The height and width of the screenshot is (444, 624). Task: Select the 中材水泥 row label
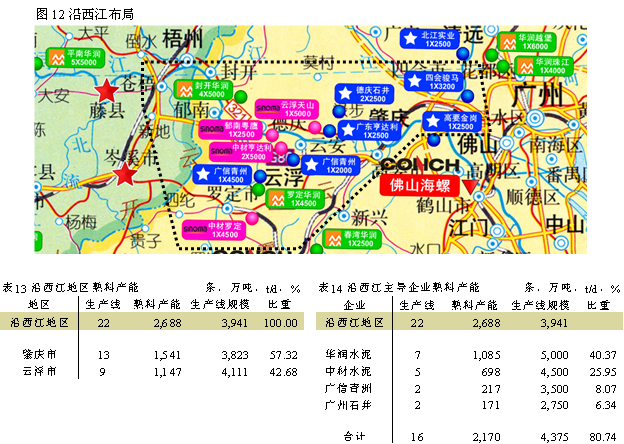(x=348, y=371)
